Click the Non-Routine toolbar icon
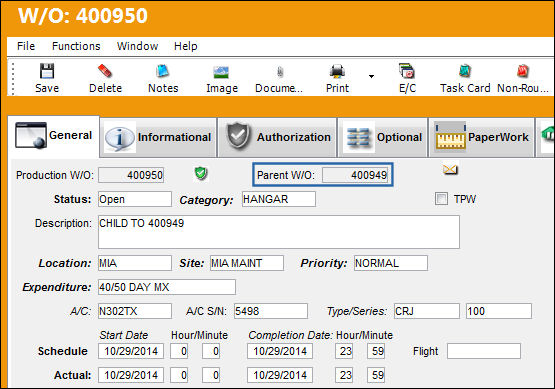This screenshot has width=555, height=389. 522,71
